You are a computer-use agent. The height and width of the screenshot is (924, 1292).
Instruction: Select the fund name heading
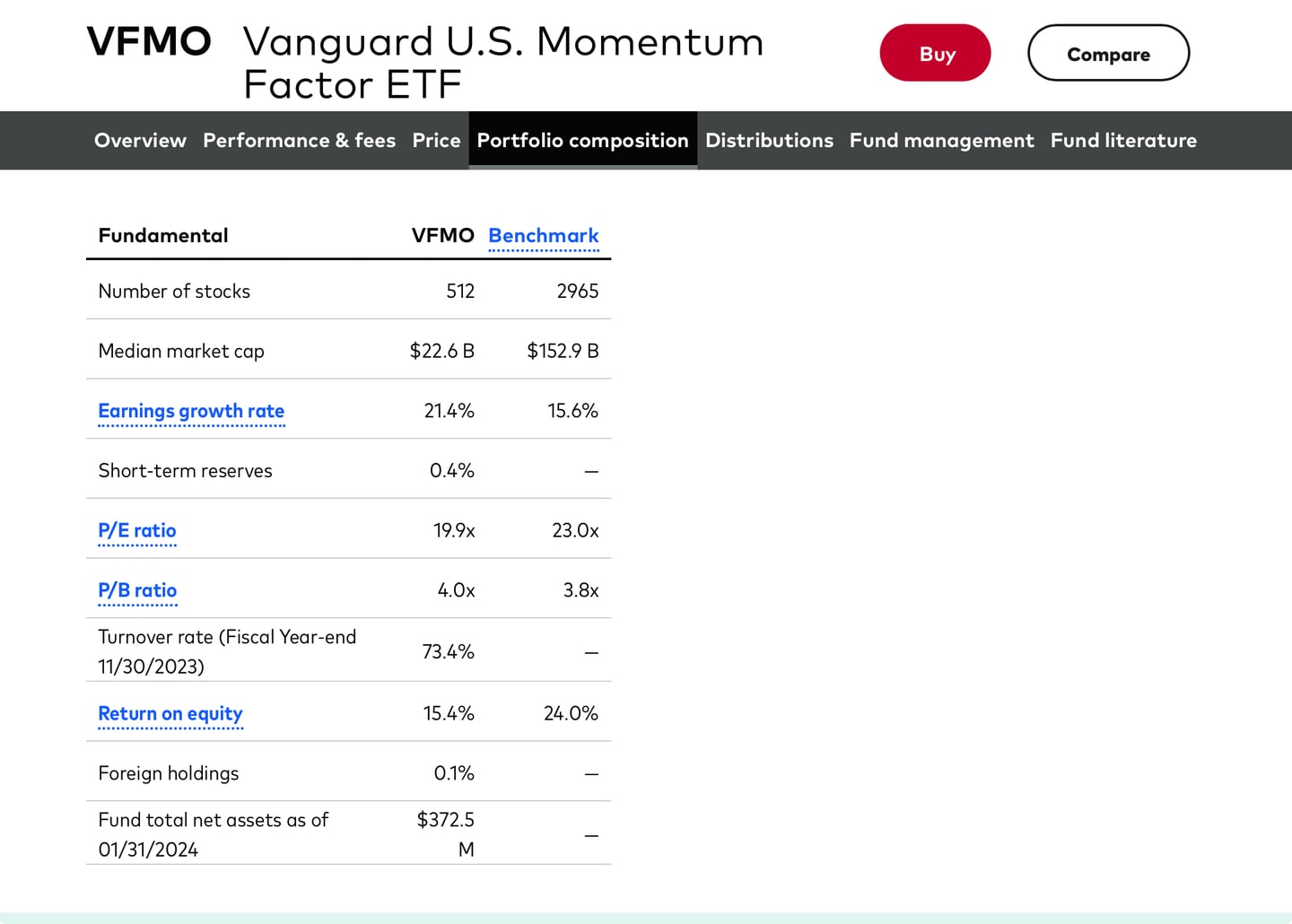pos(503,62)
